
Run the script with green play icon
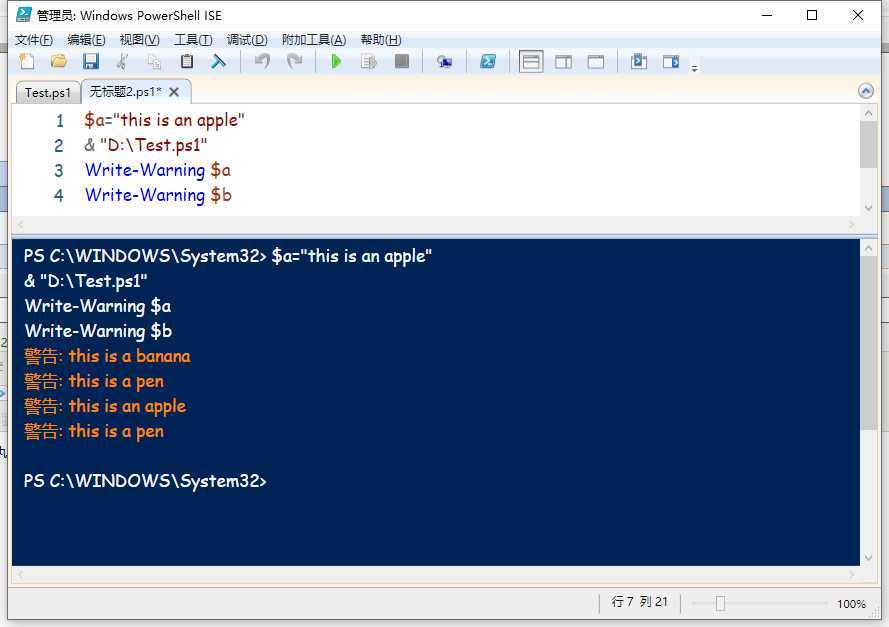(336, 61)
